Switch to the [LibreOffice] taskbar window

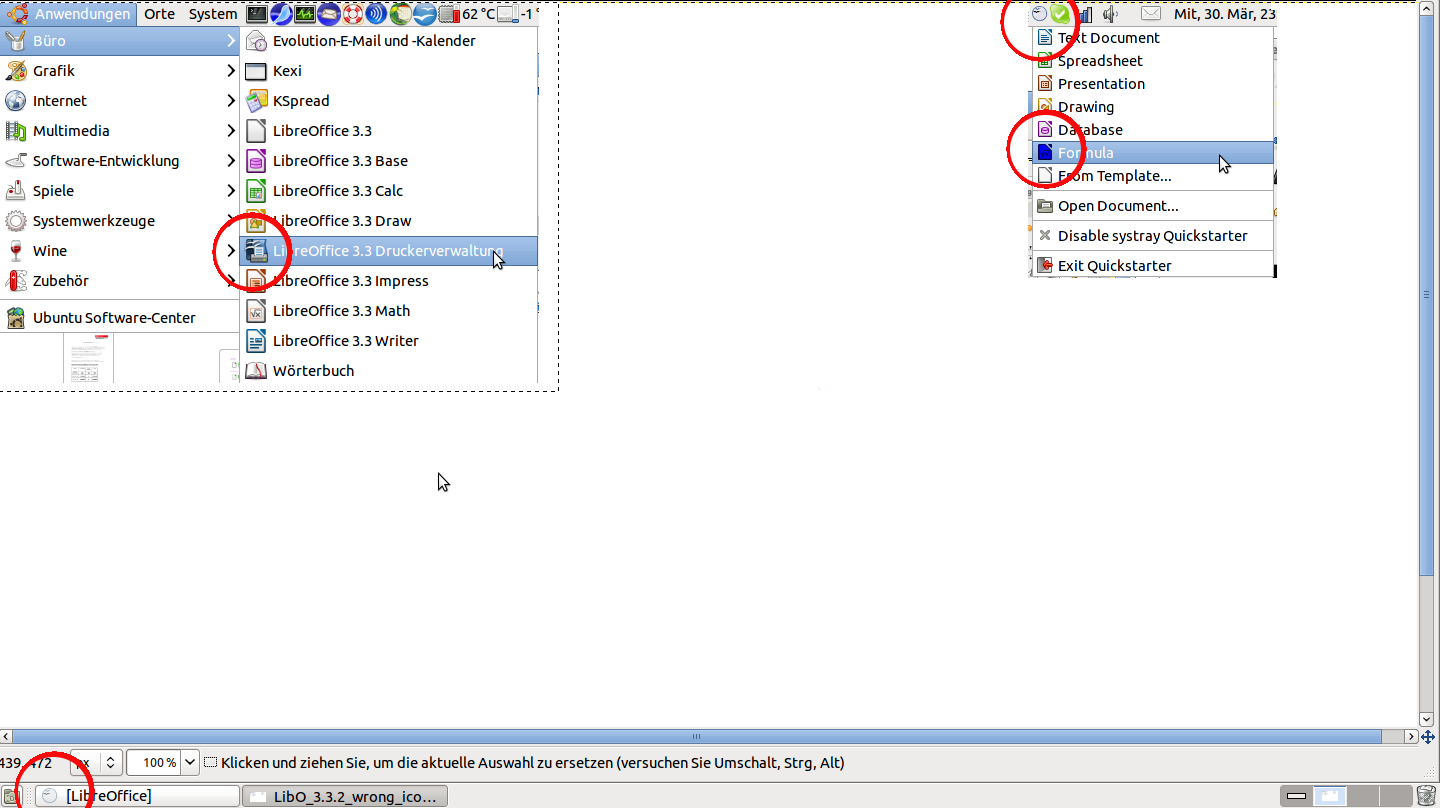(137, 796)
